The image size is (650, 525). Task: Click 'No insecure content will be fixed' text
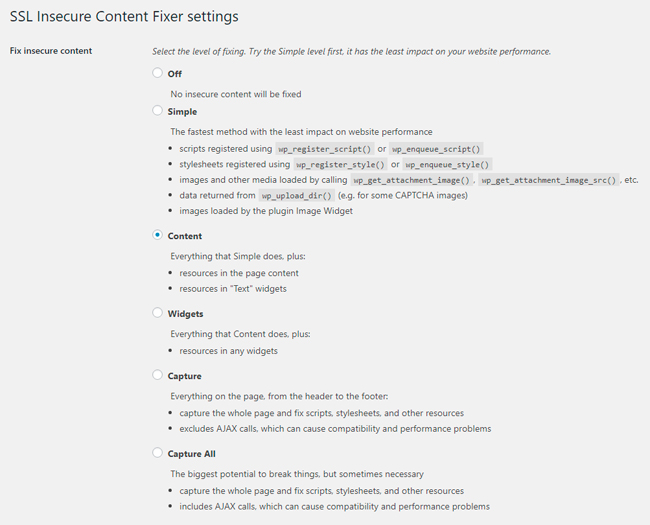tap(236, 94)
